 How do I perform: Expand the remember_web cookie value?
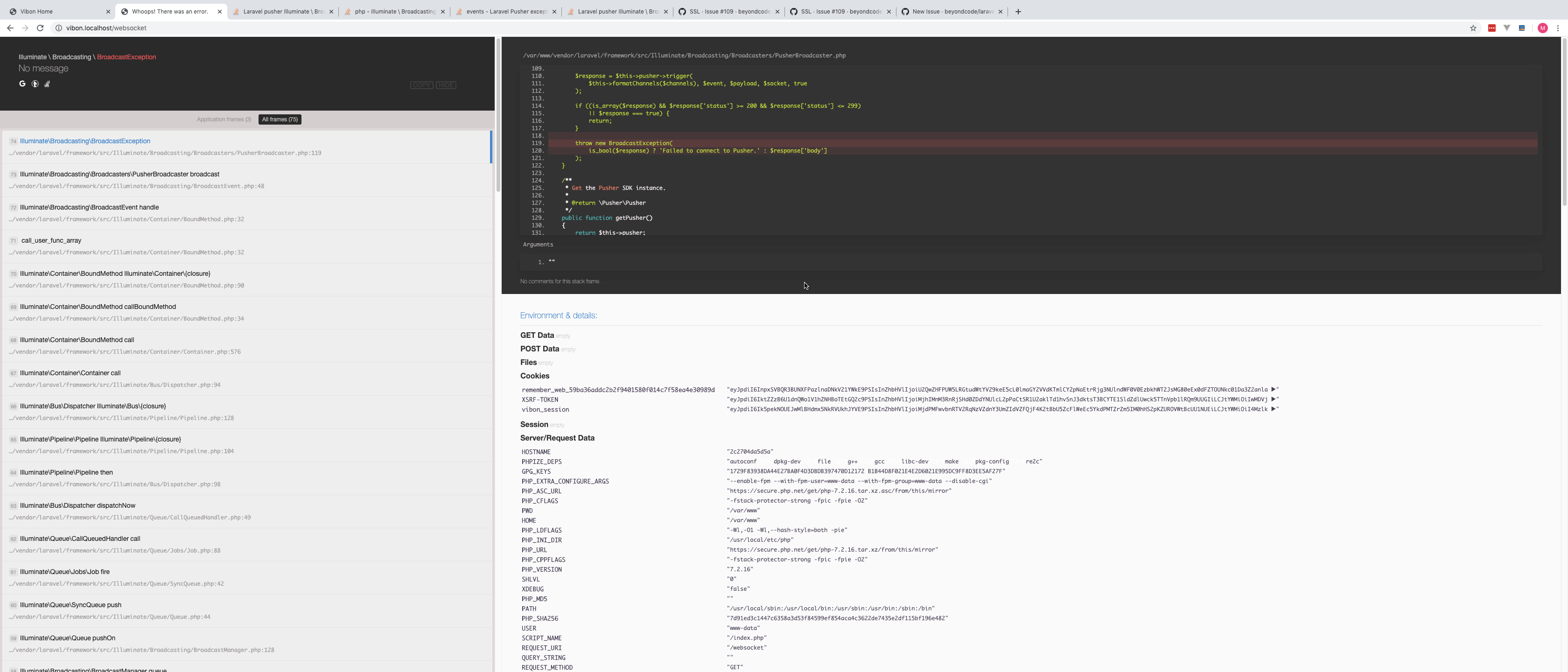point(1274,390)
